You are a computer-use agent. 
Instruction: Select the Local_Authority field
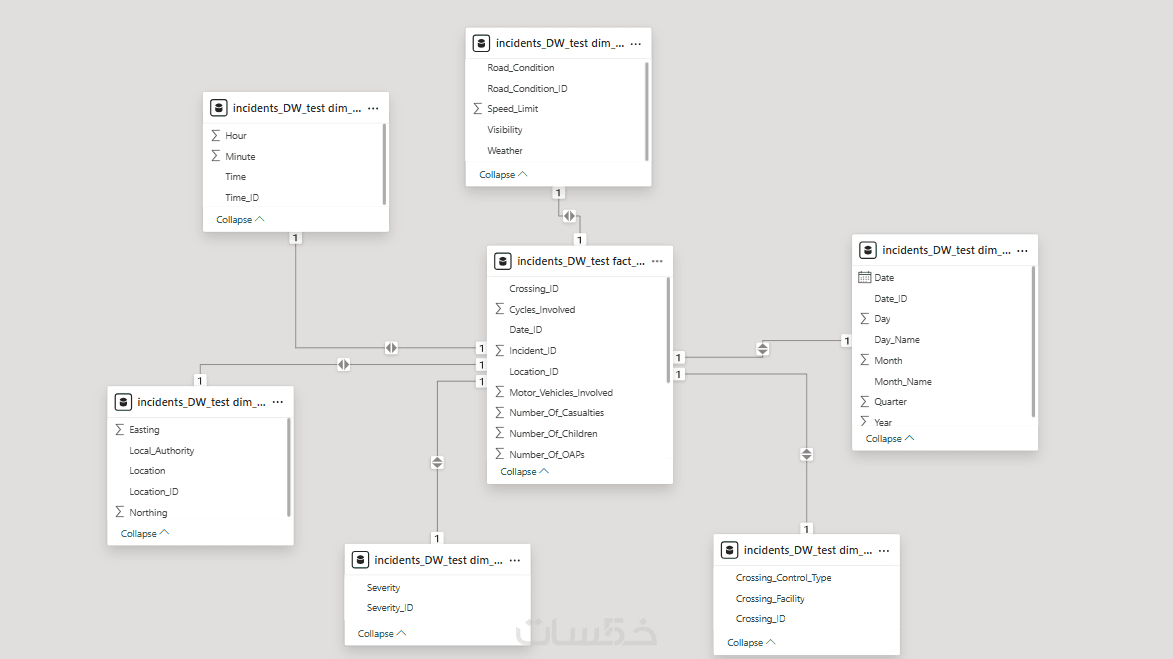tap(161, 451)
